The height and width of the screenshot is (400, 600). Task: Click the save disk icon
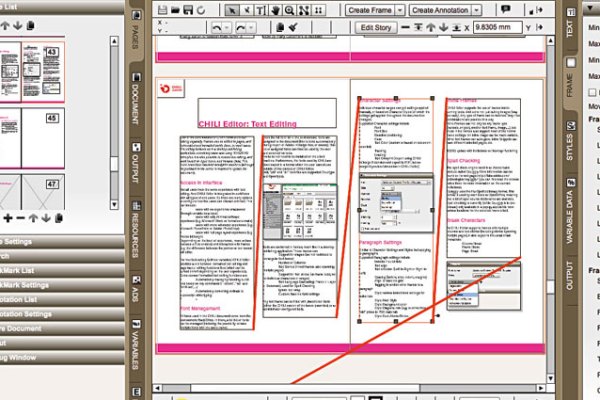click(x=188, y=10)
